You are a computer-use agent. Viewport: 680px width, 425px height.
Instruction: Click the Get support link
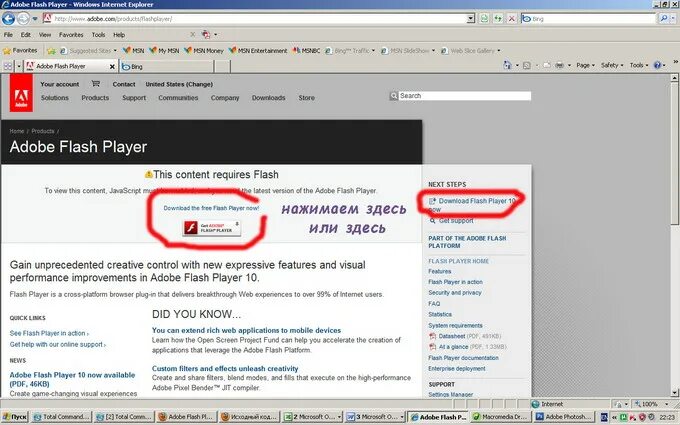tap(456, 221)
